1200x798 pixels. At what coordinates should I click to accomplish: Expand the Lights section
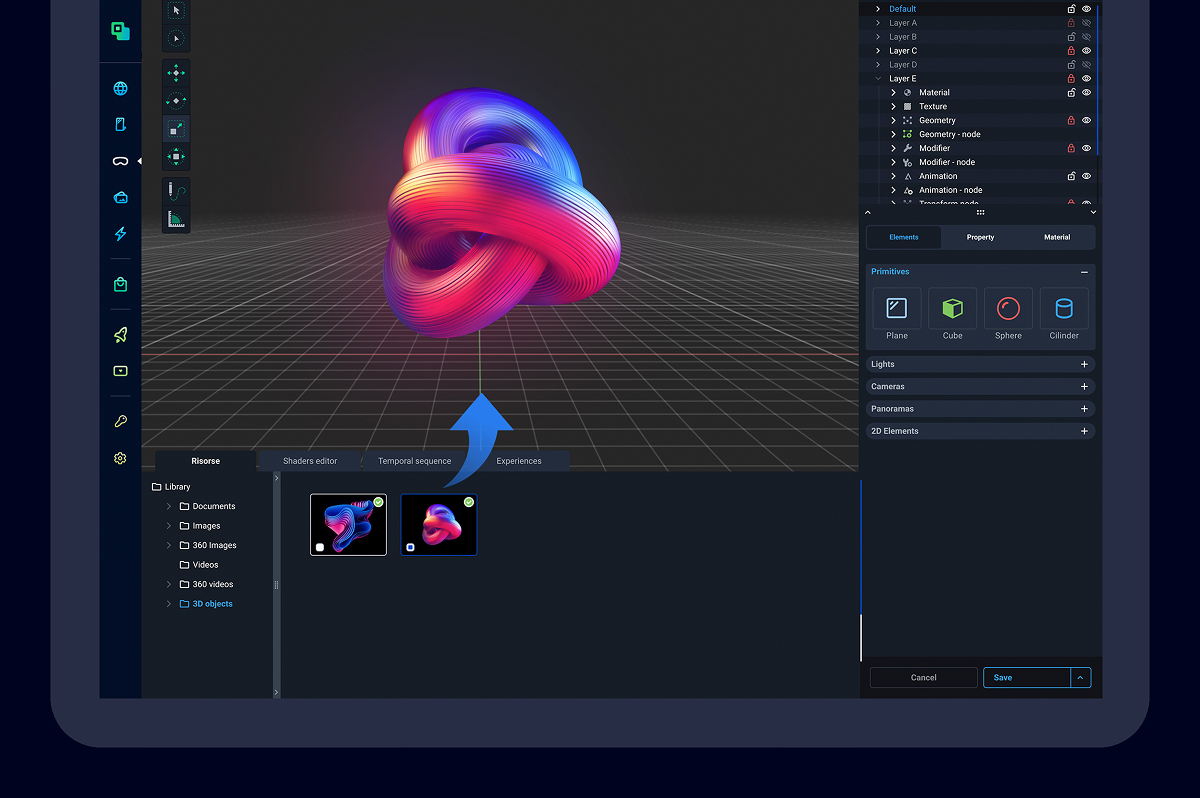coord(1084,365)
